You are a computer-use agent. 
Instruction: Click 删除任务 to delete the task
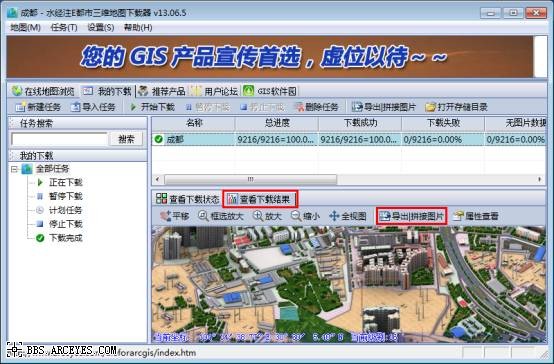317,107
